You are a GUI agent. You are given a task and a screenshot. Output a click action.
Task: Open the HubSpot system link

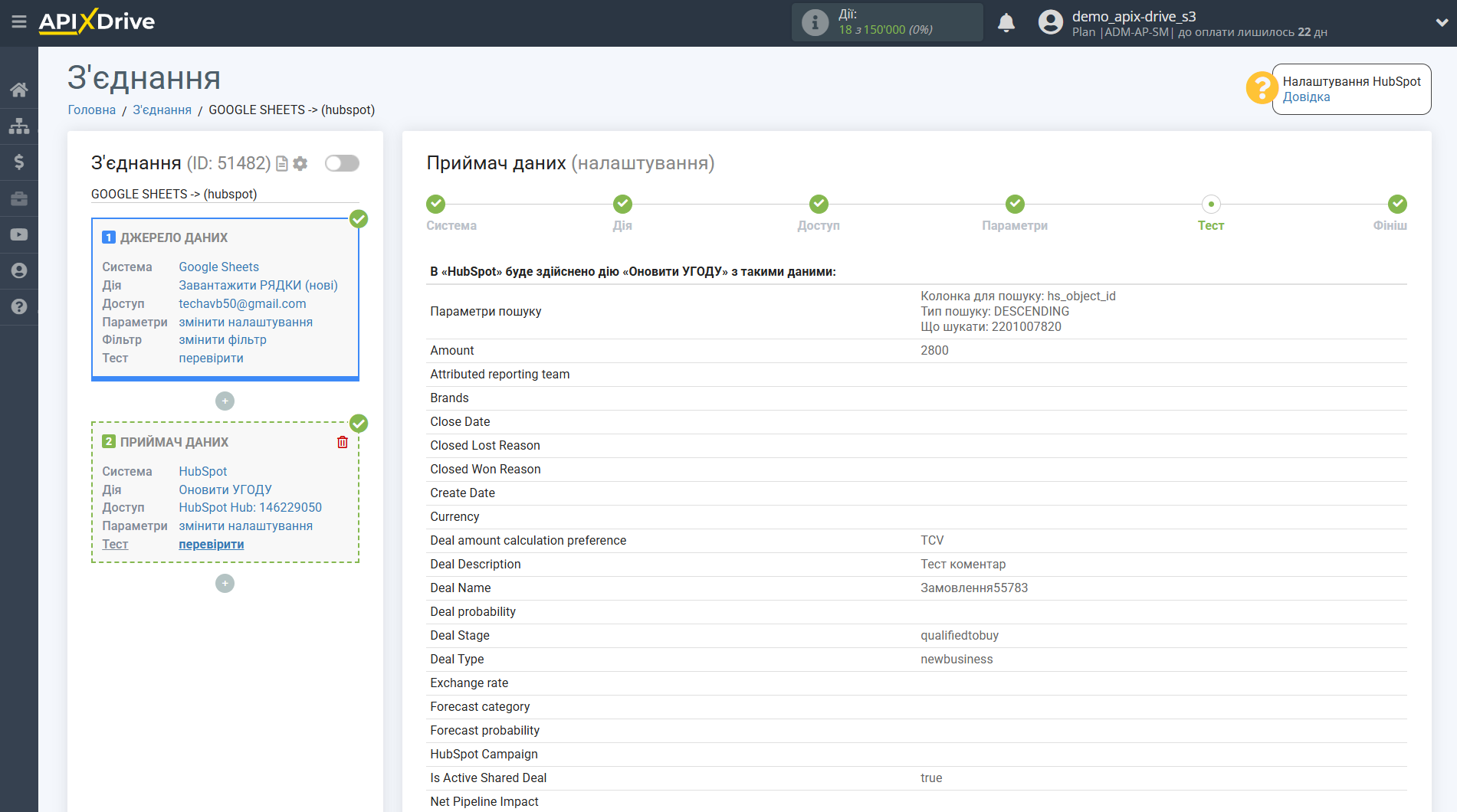(x=203, y=471)
